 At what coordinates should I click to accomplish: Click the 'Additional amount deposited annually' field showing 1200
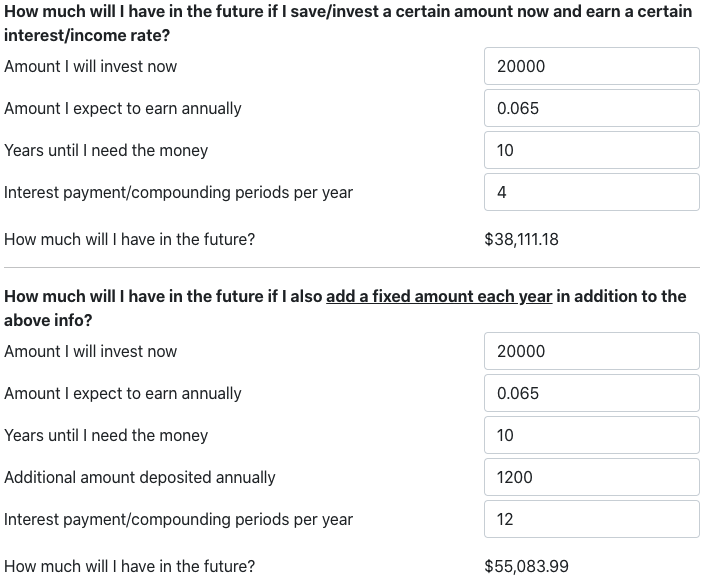pos(592,477)
